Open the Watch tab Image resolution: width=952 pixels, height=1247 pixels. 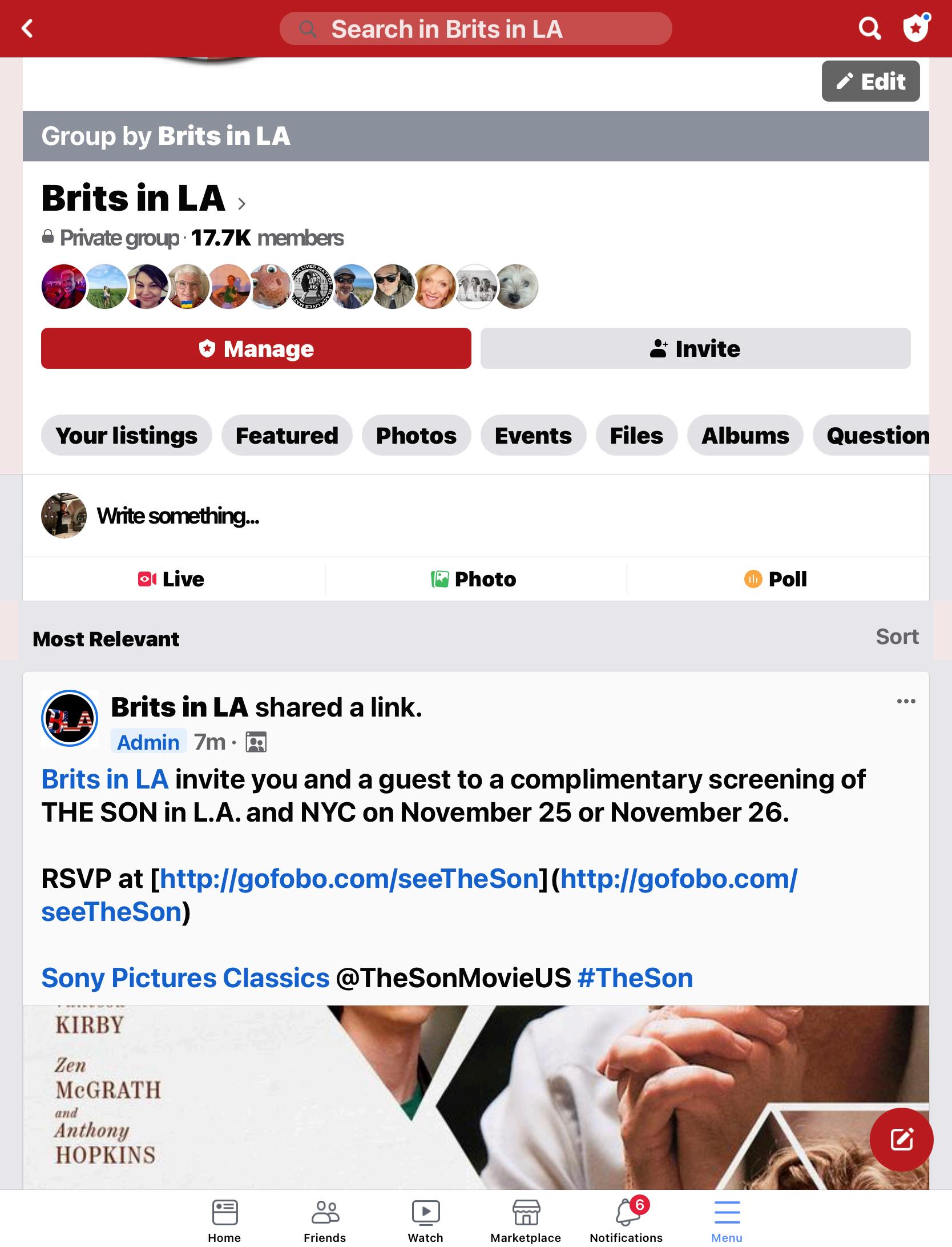425,1220
